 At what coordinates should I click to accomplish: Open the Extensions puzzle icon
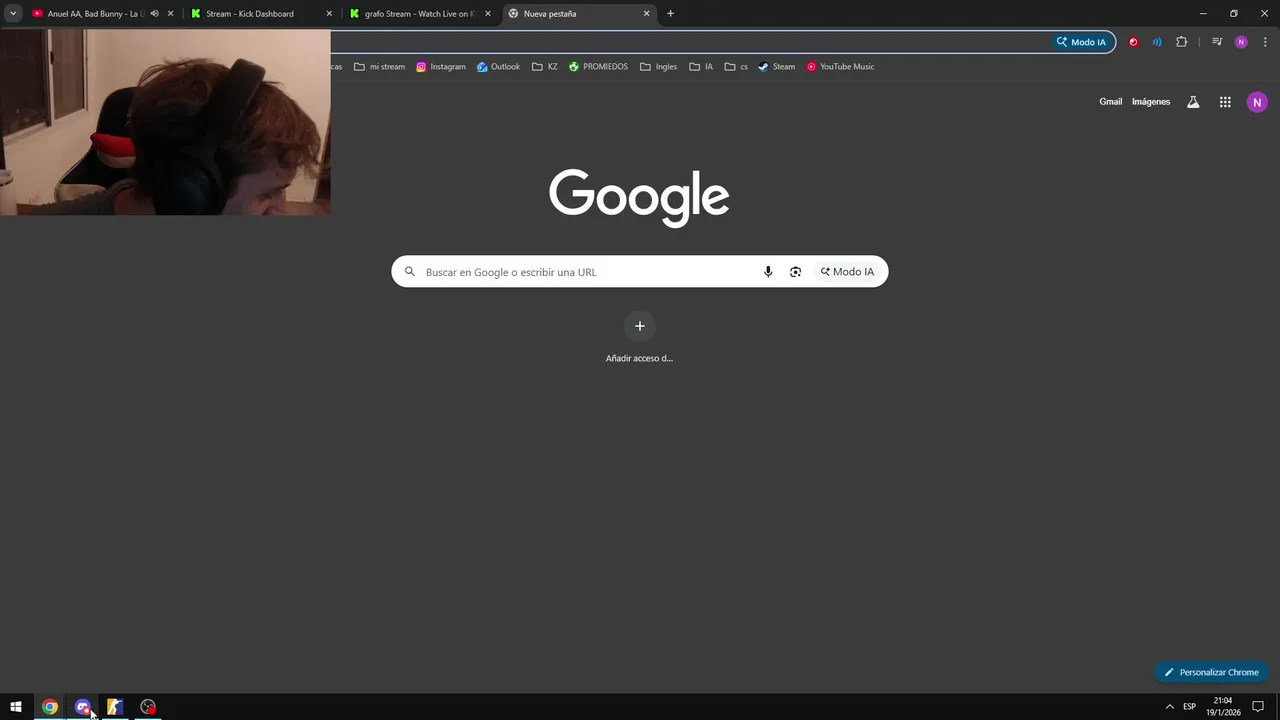click(1182, 42)
